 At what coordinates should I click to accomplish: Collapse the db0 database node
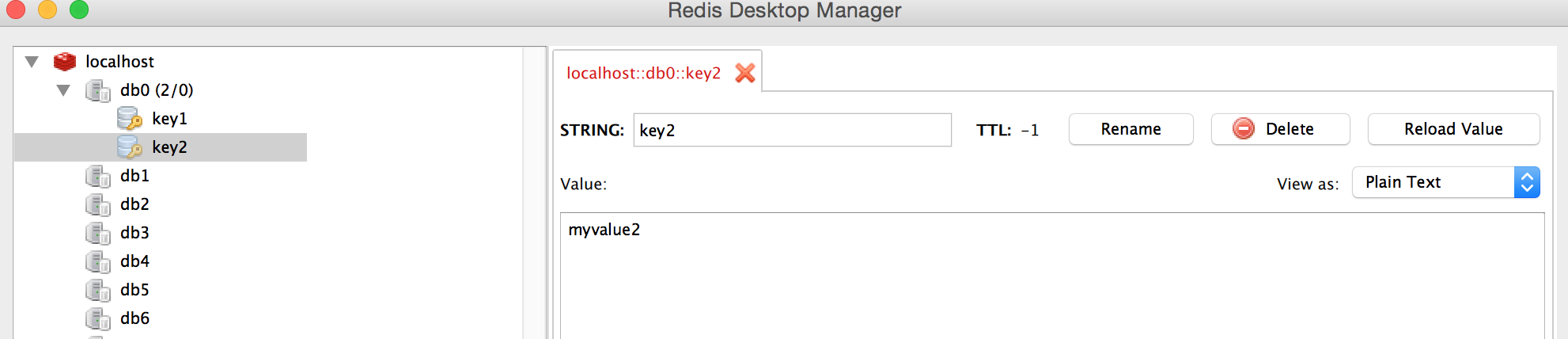coord(63,90)
